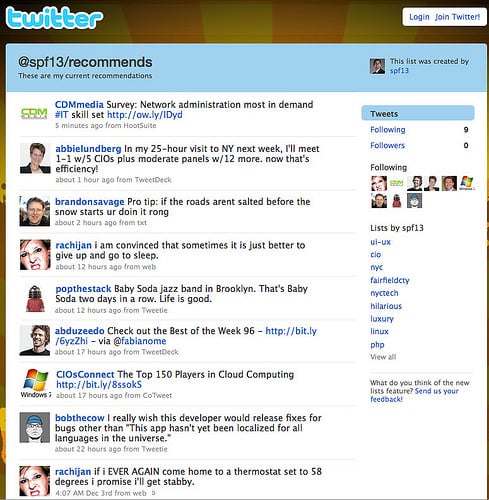Screen dimensions: 489x500
Task: Open the ui-ux list
Action: (x=380, y=242)
